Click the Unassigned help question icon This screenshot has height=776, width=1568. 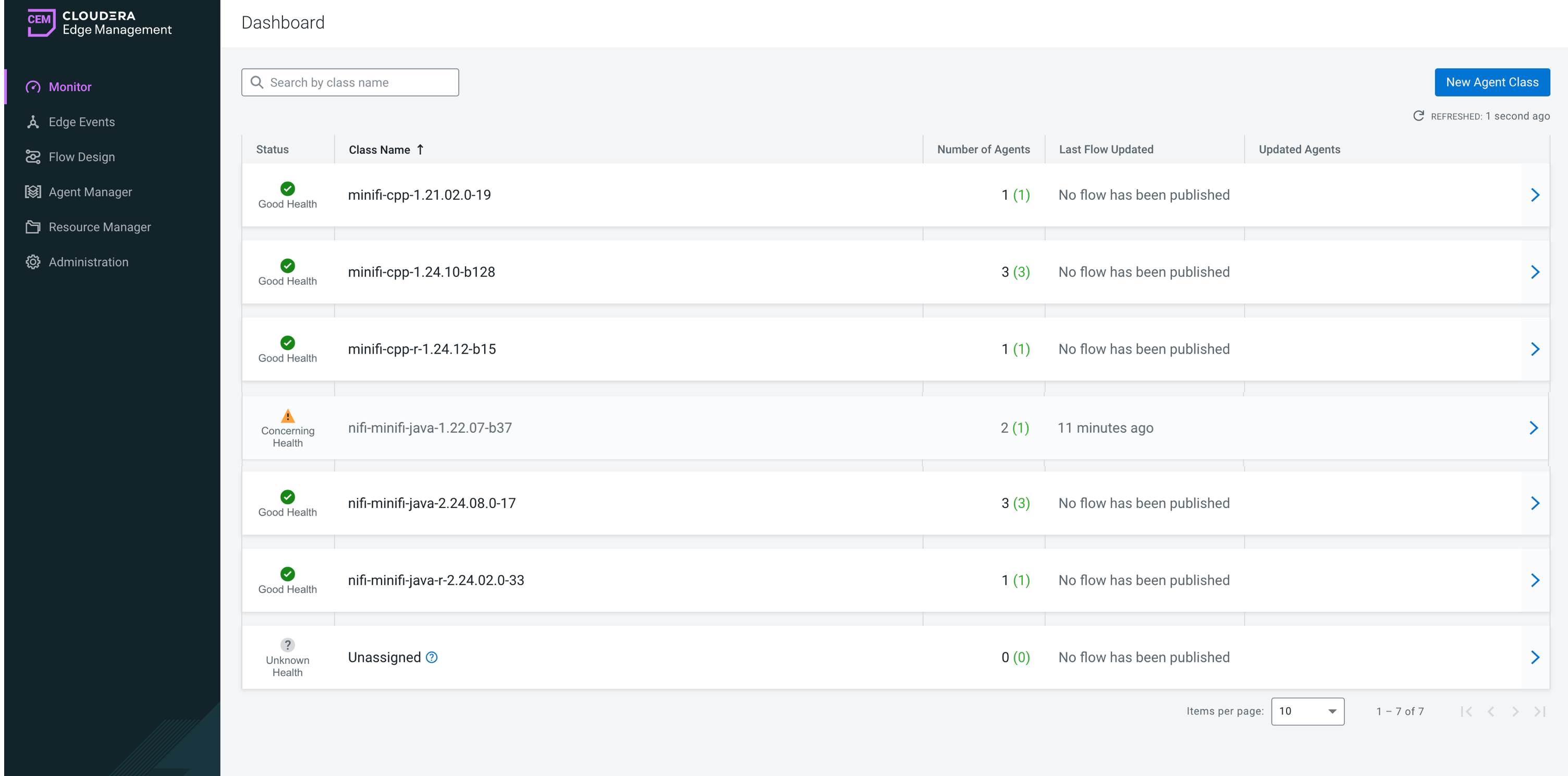[x=432, y=657]
